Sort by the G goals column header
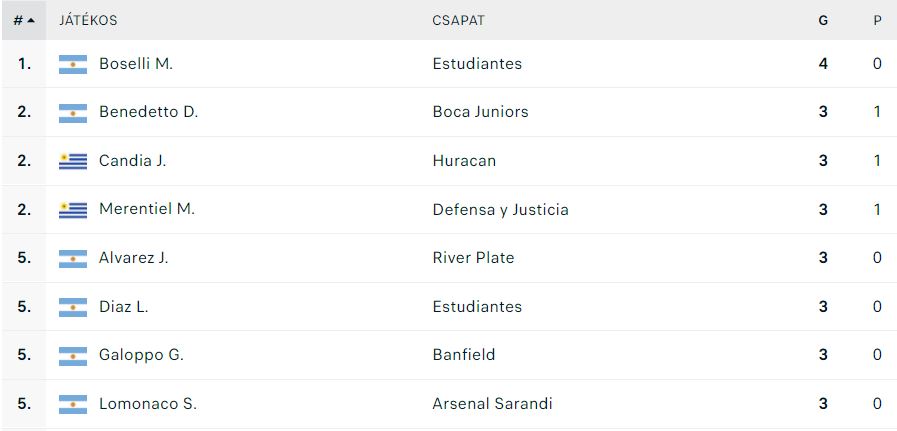 (x=823, y=20)
